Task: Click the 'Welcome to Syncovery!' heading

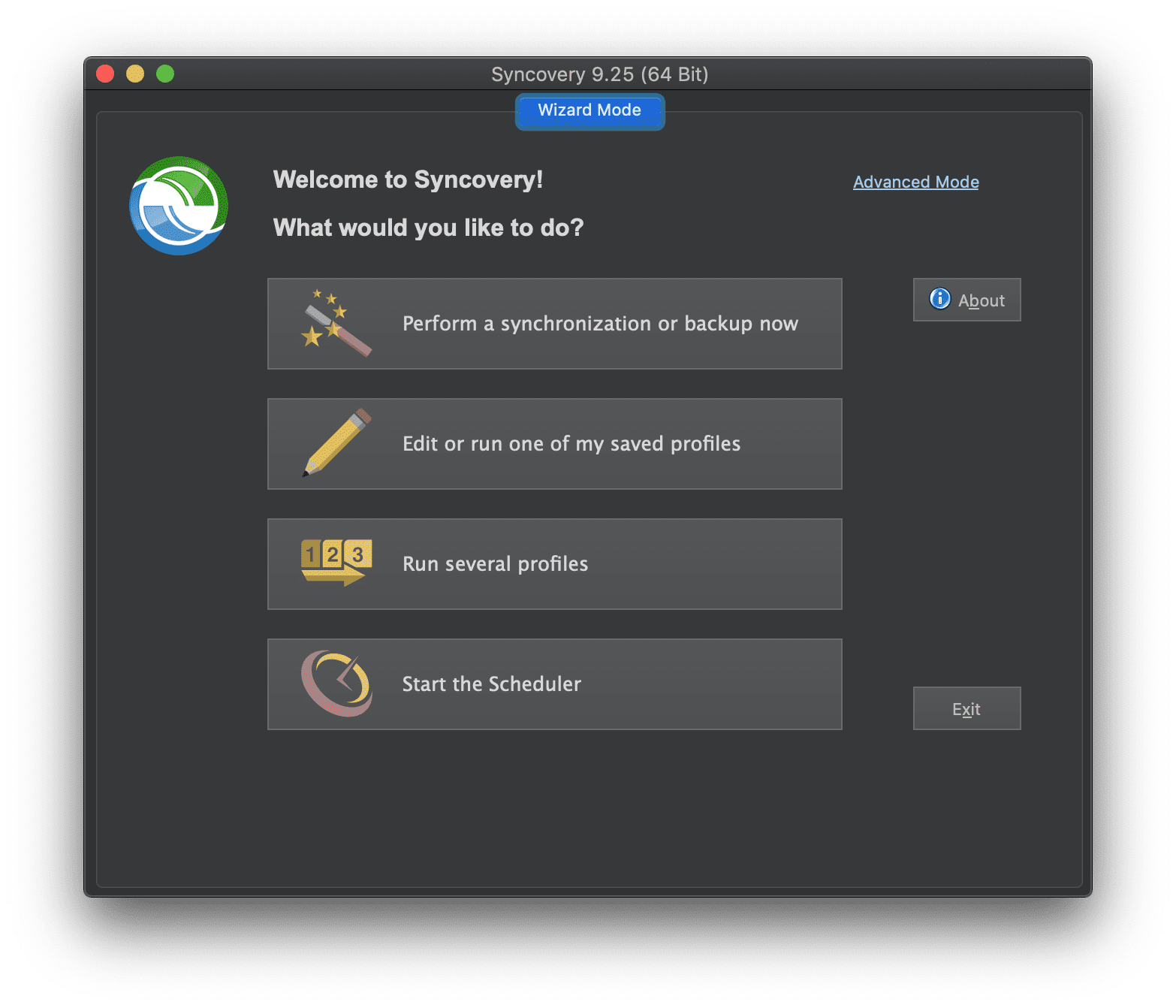Action: [408, 180]
